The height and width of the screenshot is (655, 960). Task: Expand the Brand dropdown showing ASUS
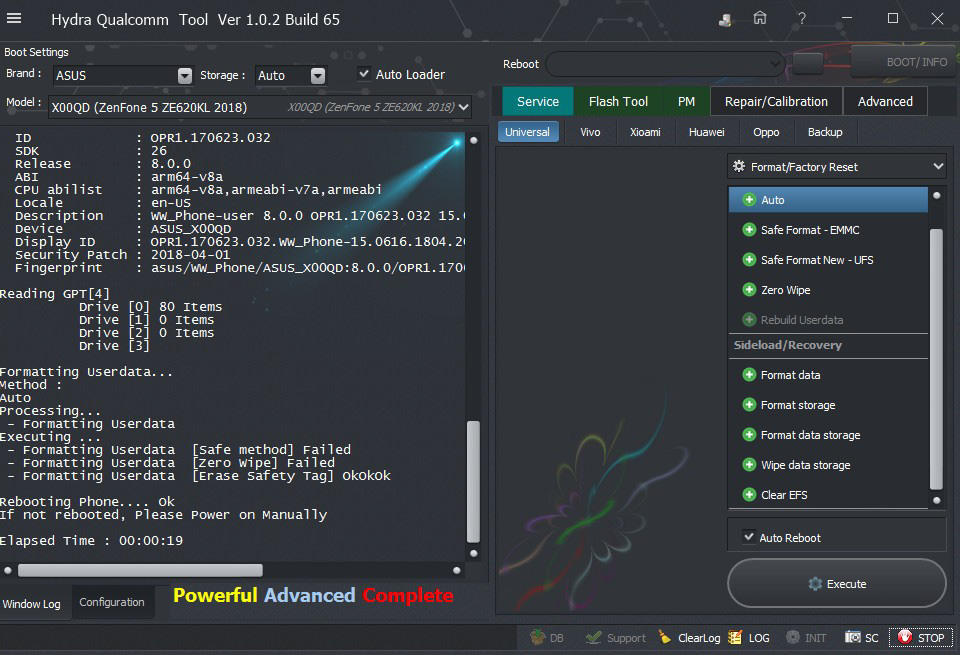tap(185, 76)
